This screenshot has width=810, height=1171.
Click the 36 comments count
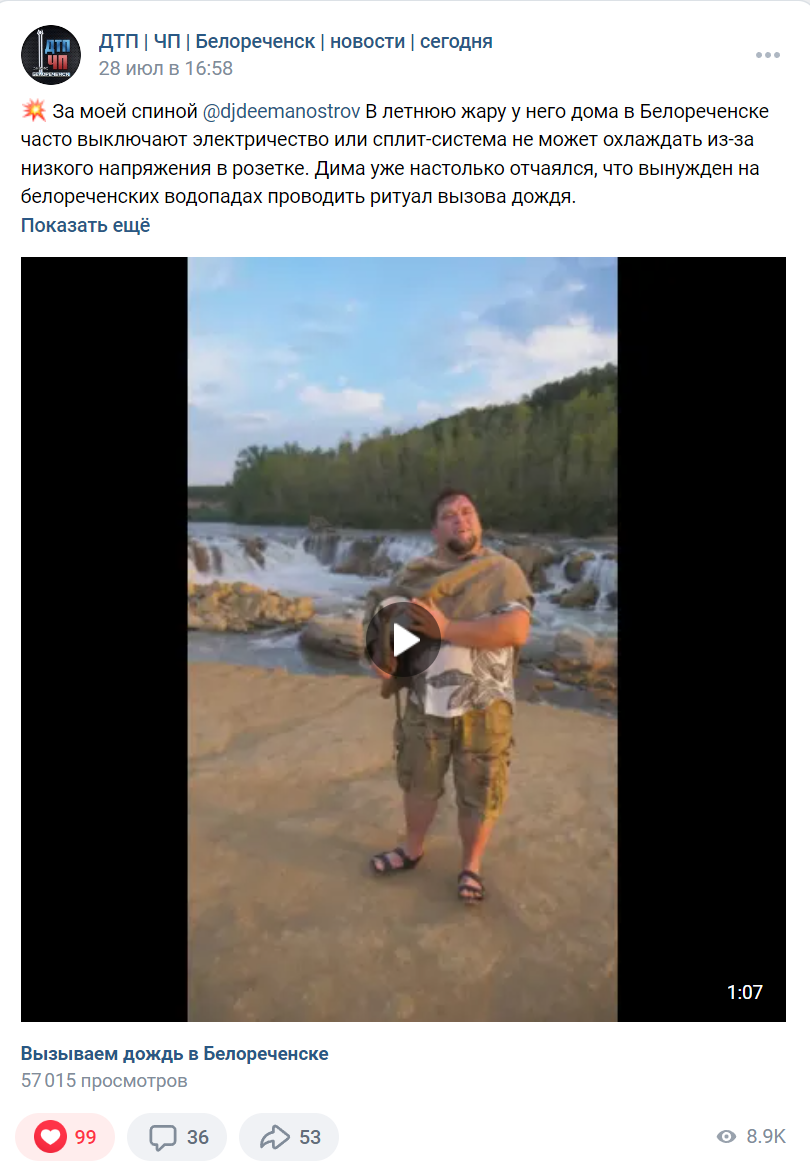click(x=198, y=1137)
